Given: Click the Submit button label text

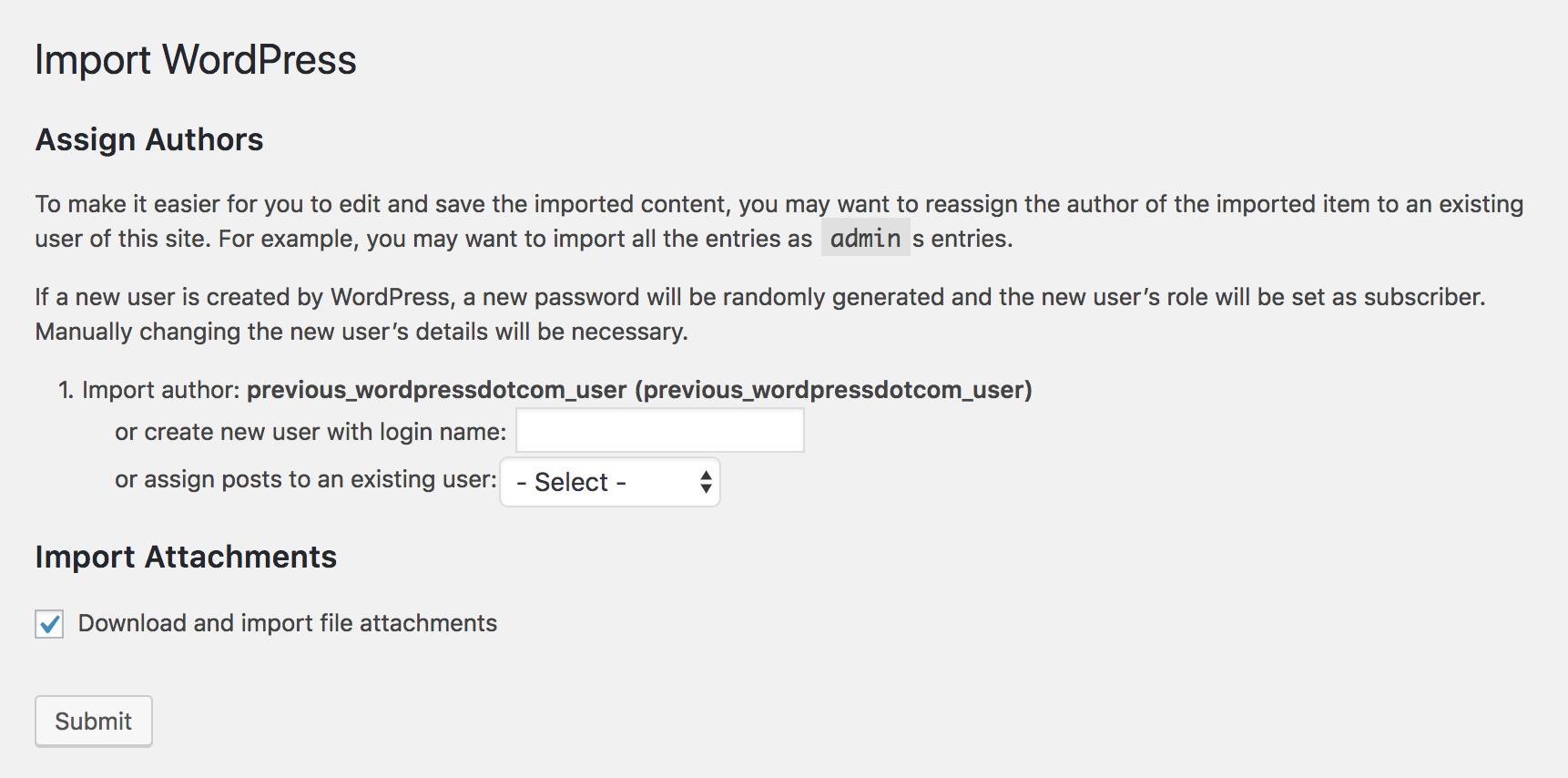Looking at the screenshot, I should point(93,721).
